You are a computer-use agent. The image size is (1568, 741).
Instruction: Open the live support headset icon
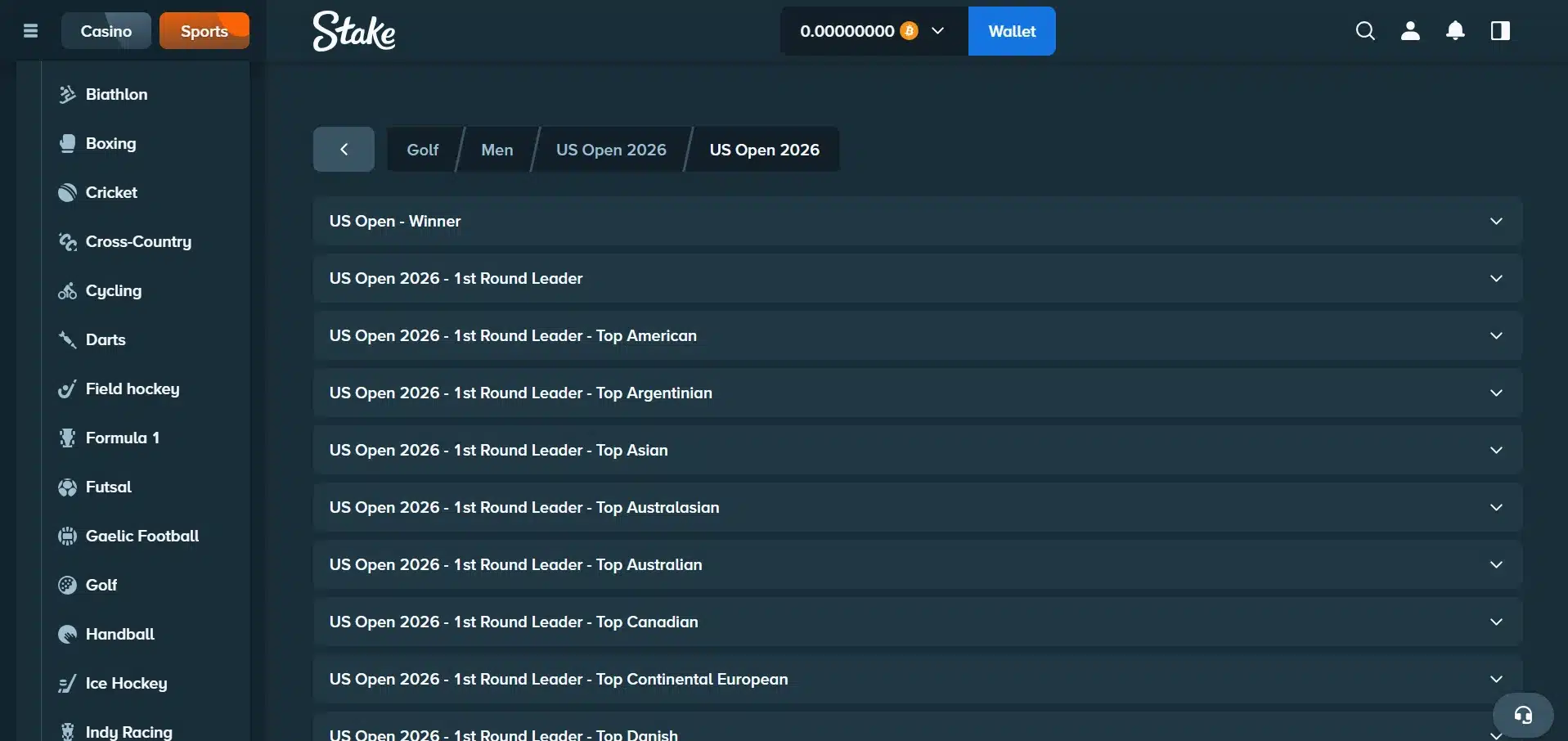pyautogui.click(x=1523, y=716)
